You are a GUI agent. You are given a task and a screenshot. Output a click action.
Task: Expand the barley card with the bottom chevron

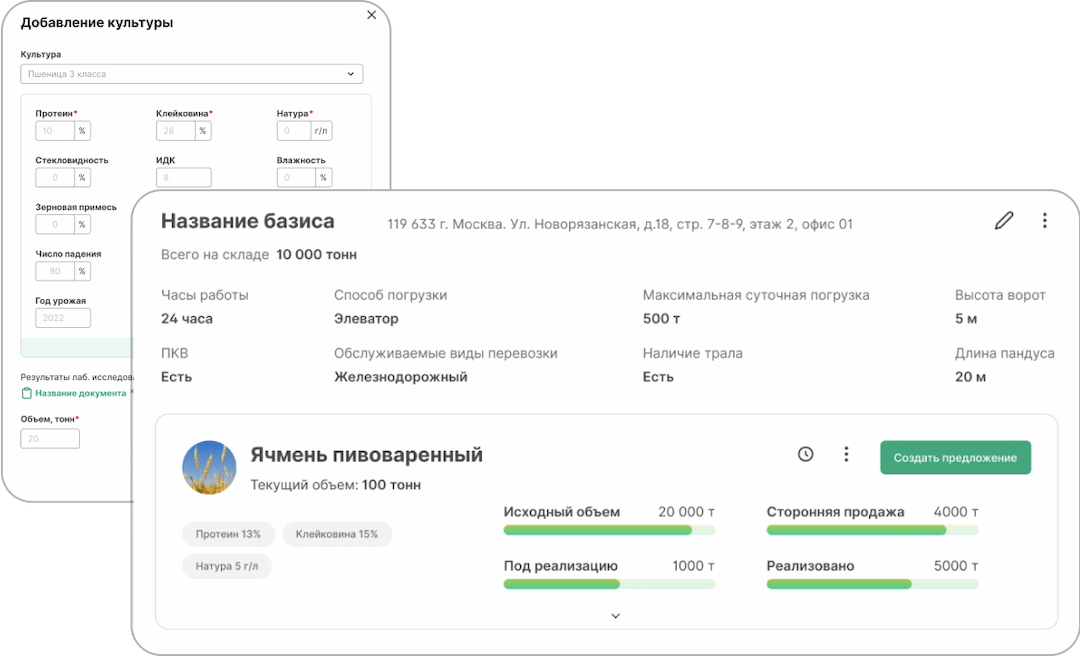click(615, 616)
